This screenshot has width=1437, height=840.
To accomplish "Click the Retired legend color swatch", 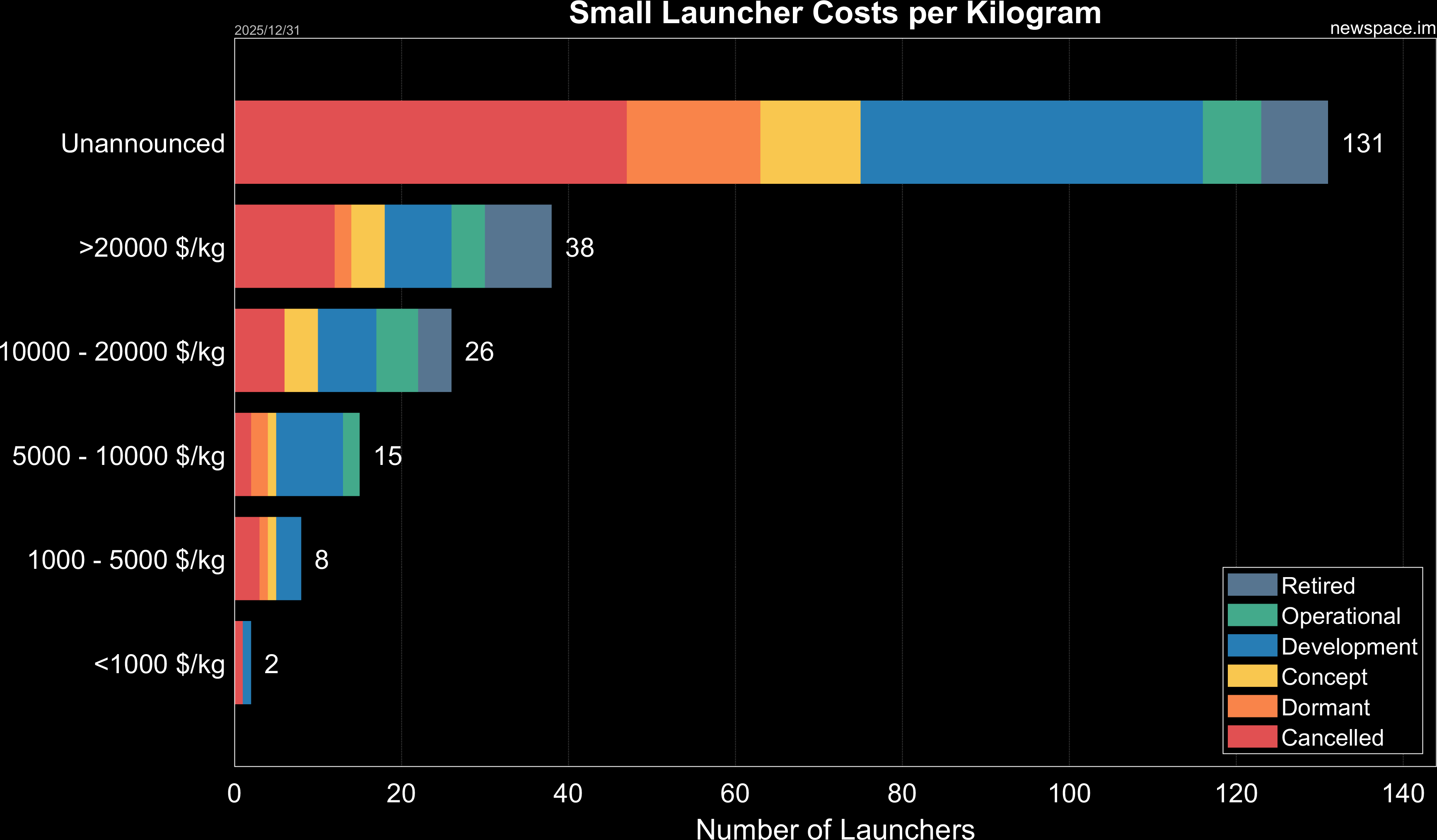I will (x=1252, y=585).
